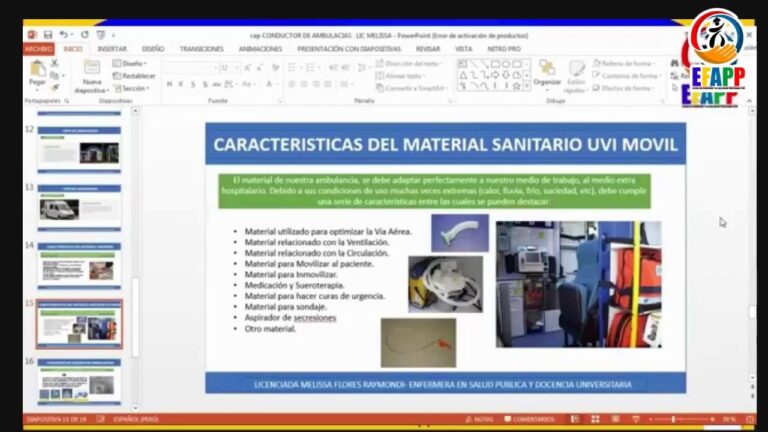This screenshot has width=768, height=432.
Task: Click the Restablecer slide icon
Action: [134, 75]
